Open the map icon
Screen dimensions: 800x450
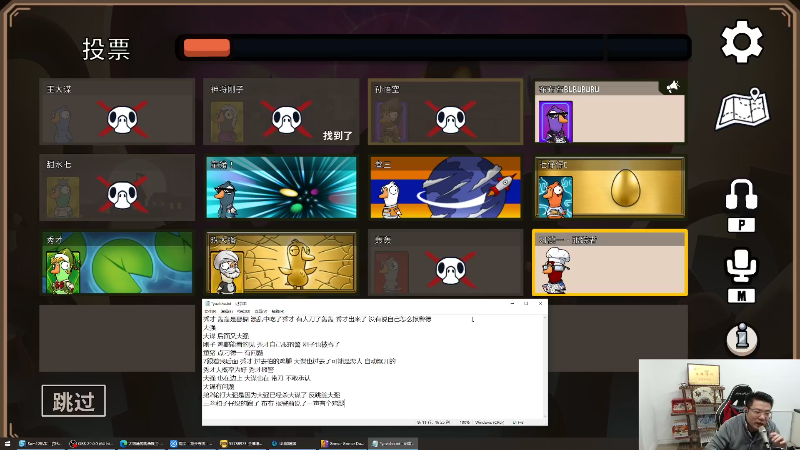tap(743, 109)
